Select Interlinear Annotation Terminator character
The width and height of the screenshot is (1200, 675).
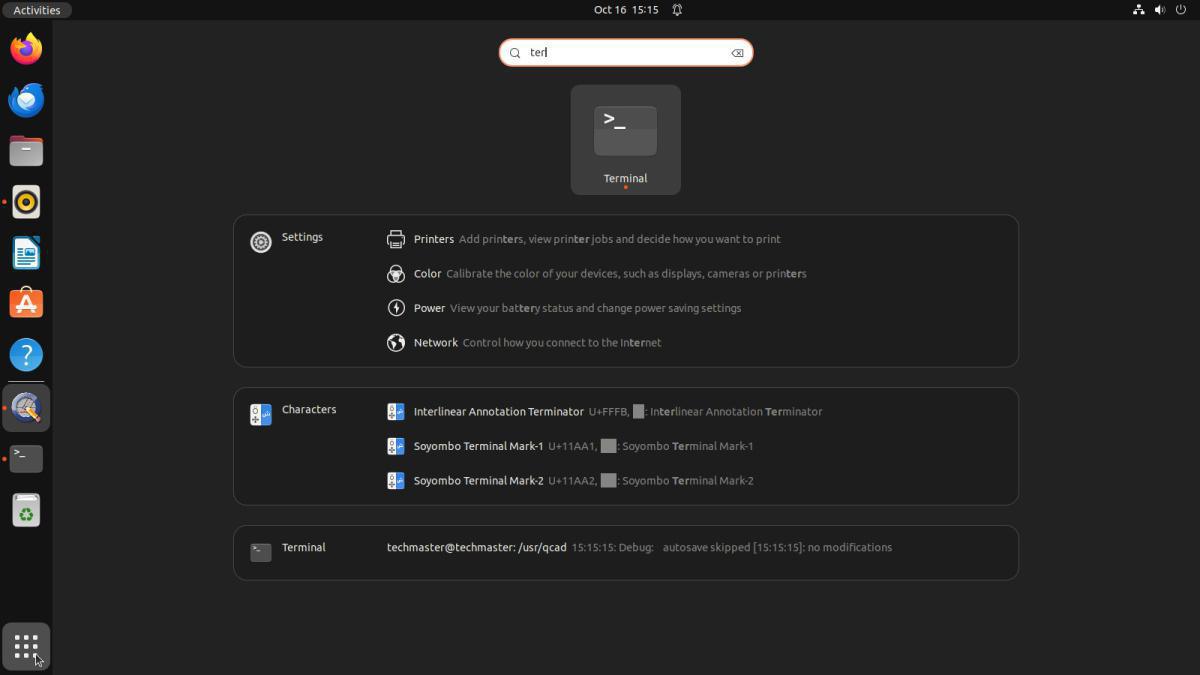click(x=498, y=412)
